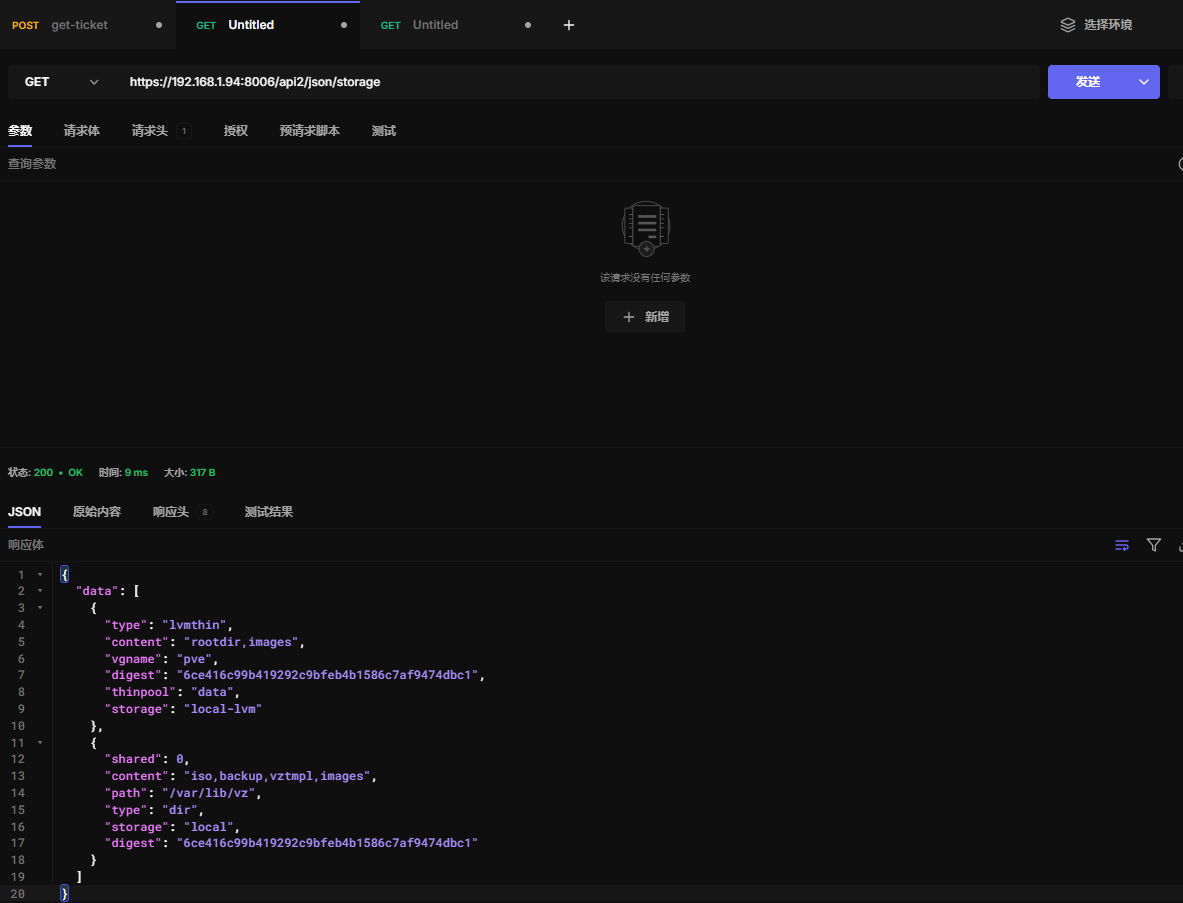
Task: Collapse the local-lvm object at line 3
Action: point(40,608)
